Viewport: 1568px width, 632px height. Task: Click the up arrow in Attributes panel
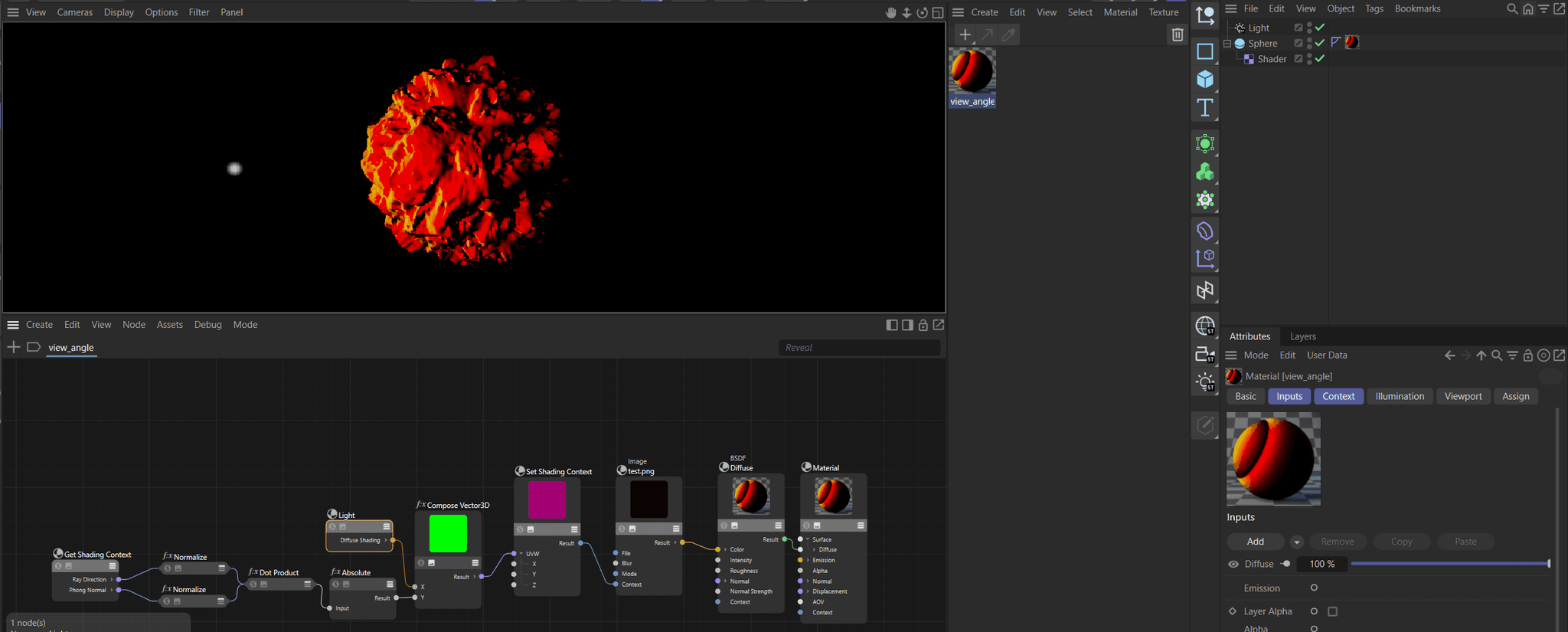point(1481,355)
